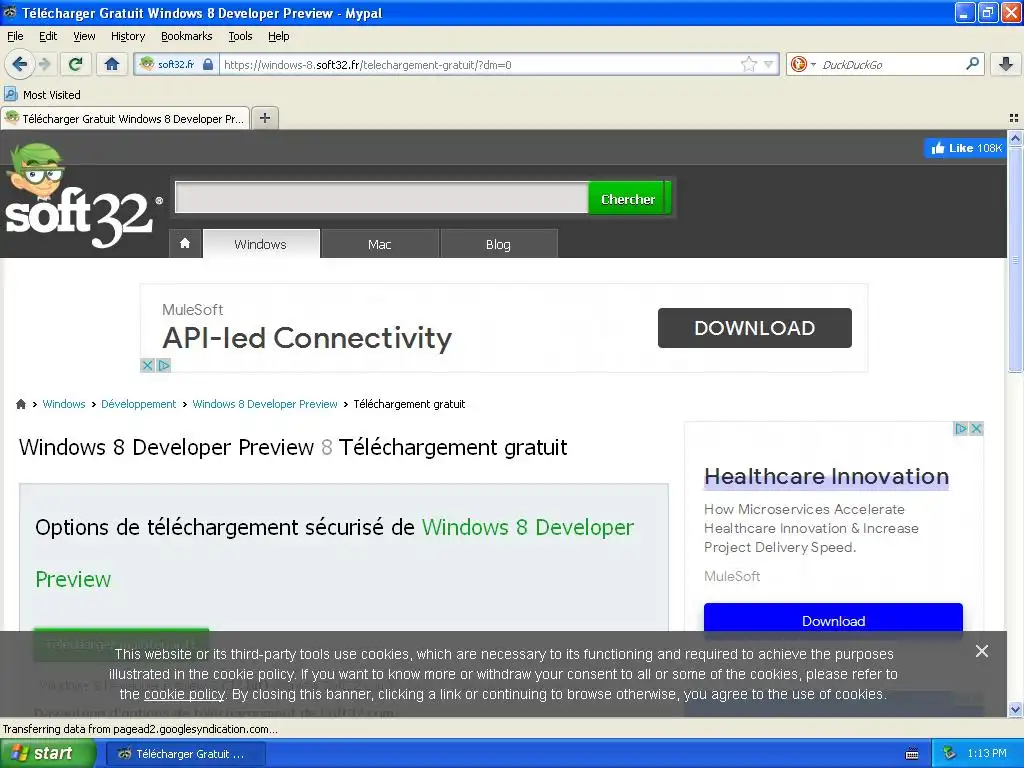Open the URL history dropdown arrow

(x=769, y=64)
